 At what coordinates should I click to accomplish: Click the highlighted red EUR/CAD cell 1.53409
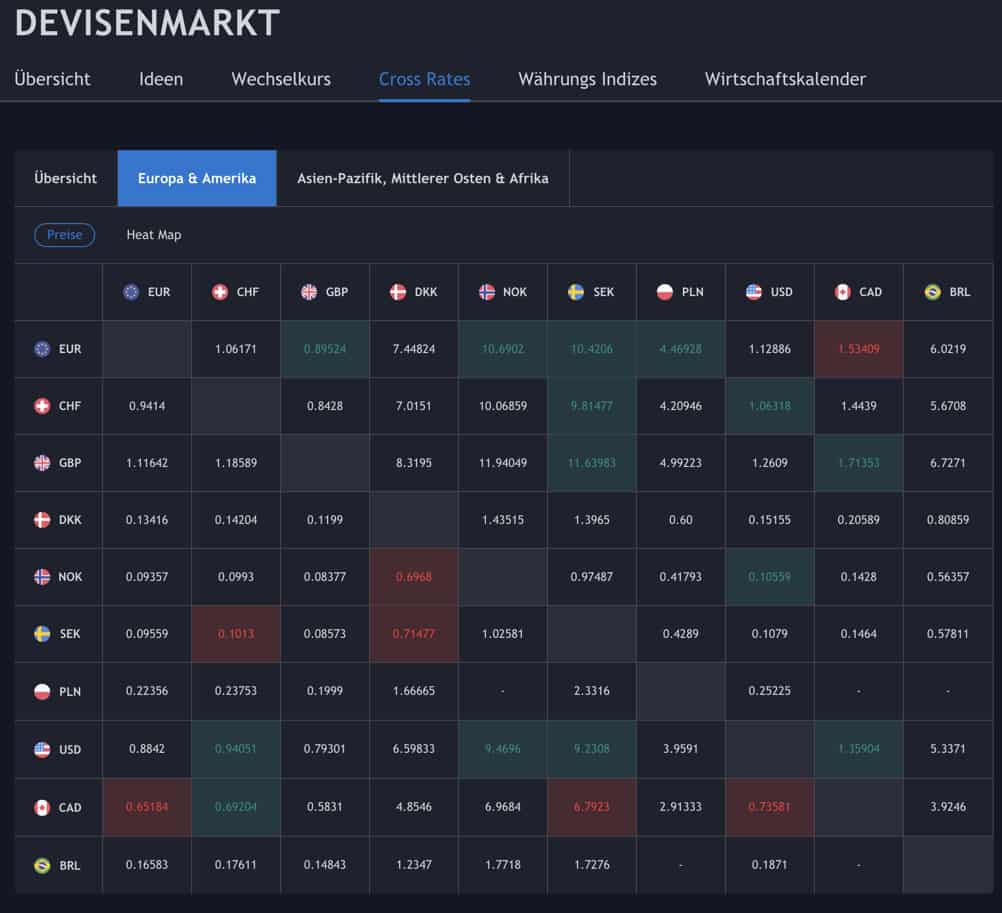pos(858,348)
